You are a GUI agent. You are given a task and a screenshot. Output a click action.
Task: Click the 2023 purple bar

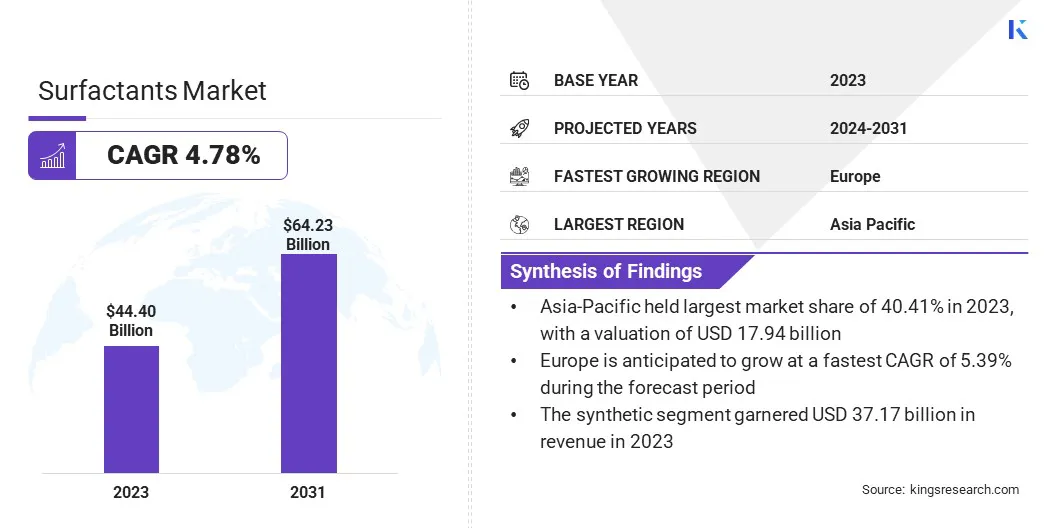131,409
